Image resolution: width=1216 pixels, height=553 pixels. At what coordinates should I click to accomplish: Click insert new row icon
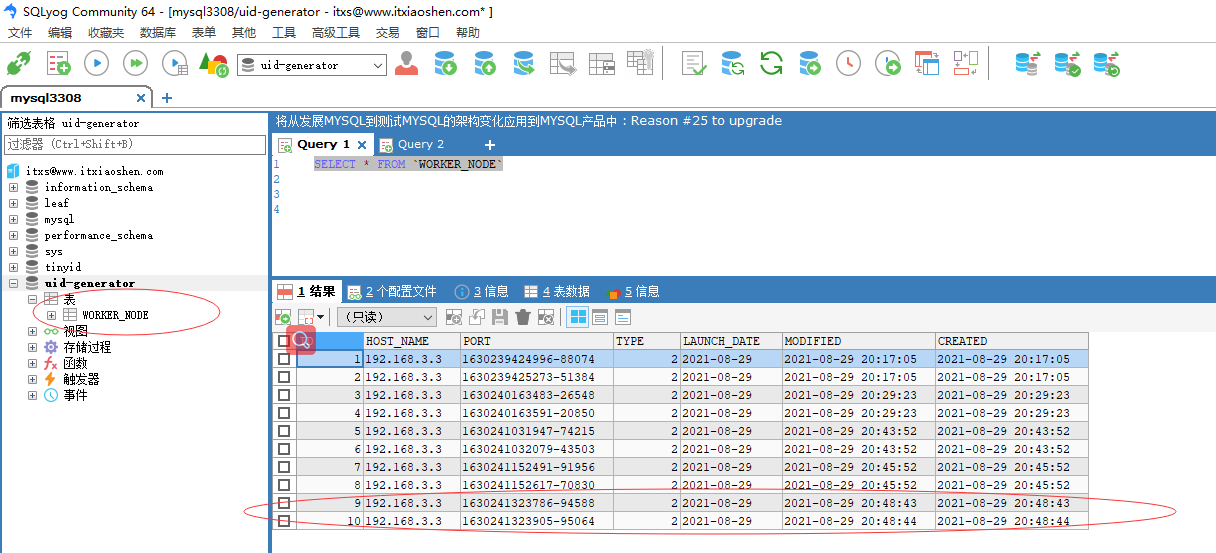454,317
